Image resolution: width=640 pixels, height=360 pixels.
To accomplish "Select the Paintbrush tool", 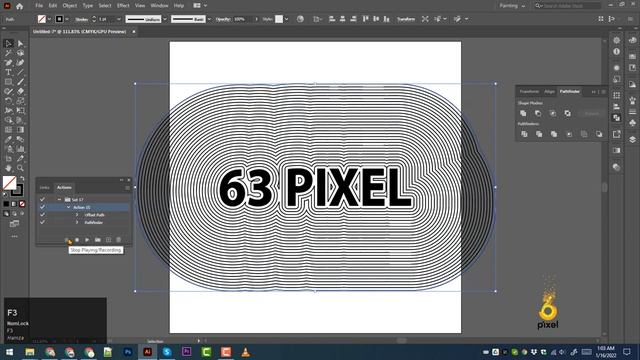I will pyautogui.click(x=20, y=82).
